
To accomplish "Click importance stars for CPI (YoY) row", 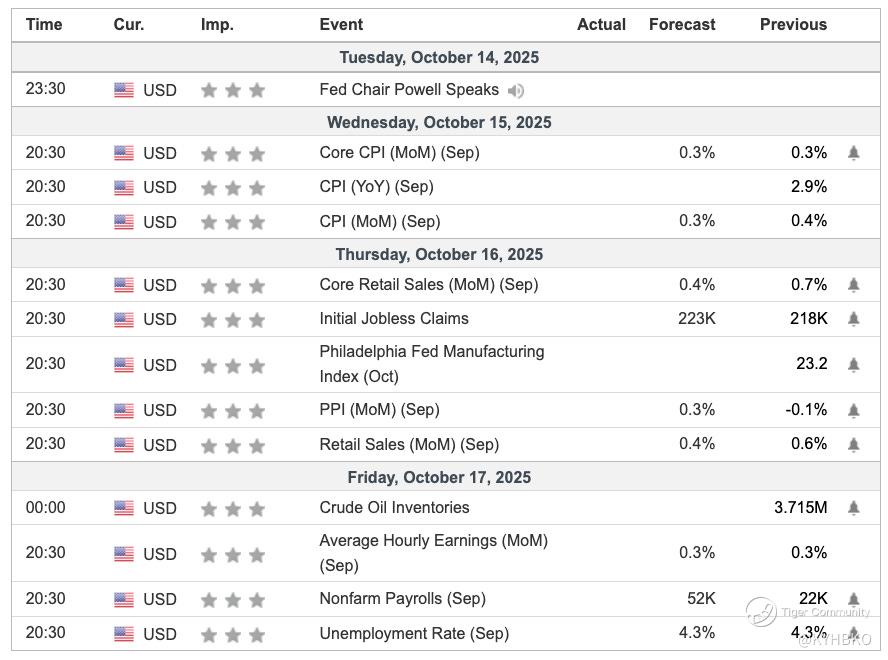I will 233,188.
